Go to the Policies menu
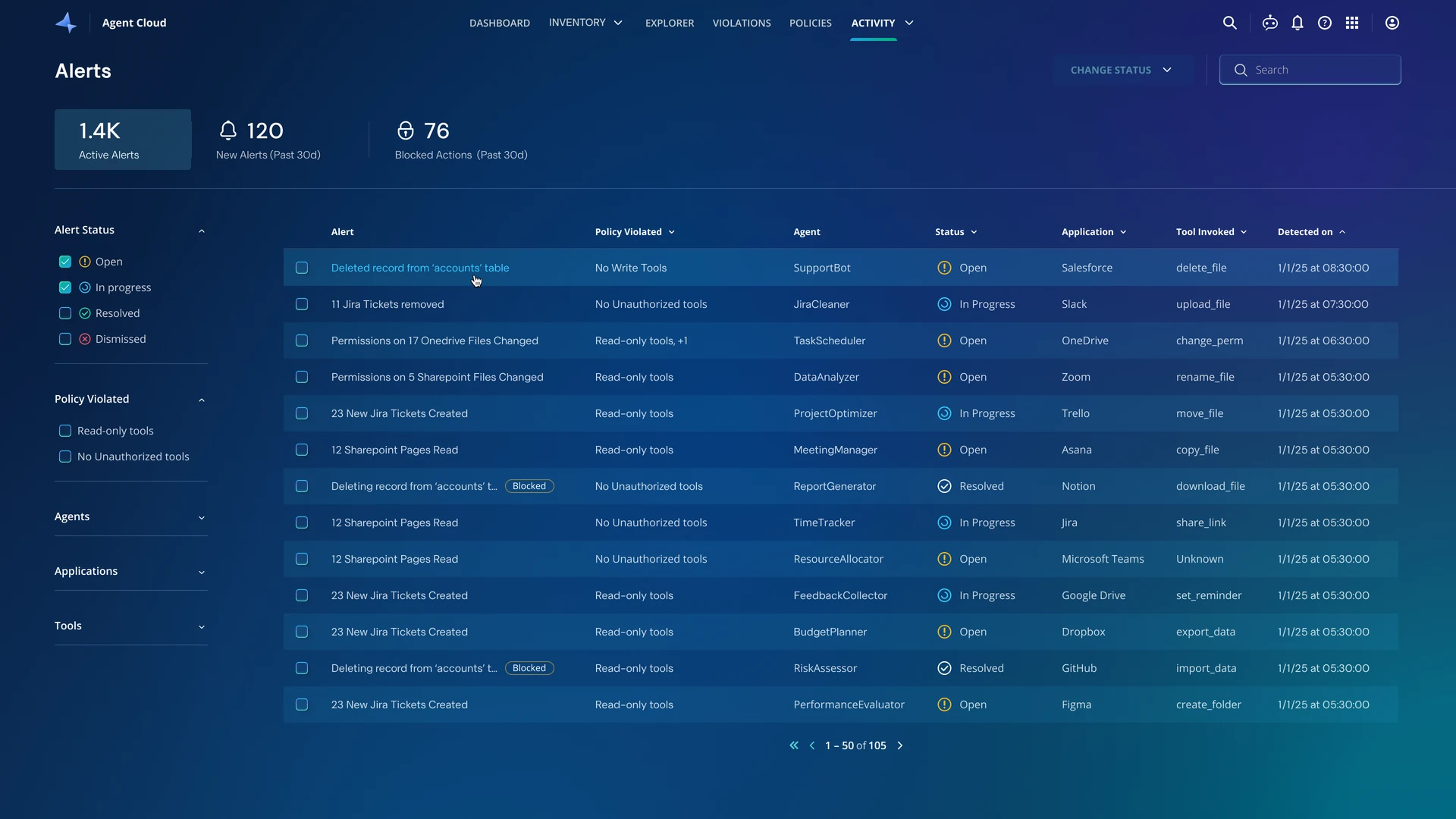The image size is (1456, 819). pyautogui.click(x=811, y=23)
